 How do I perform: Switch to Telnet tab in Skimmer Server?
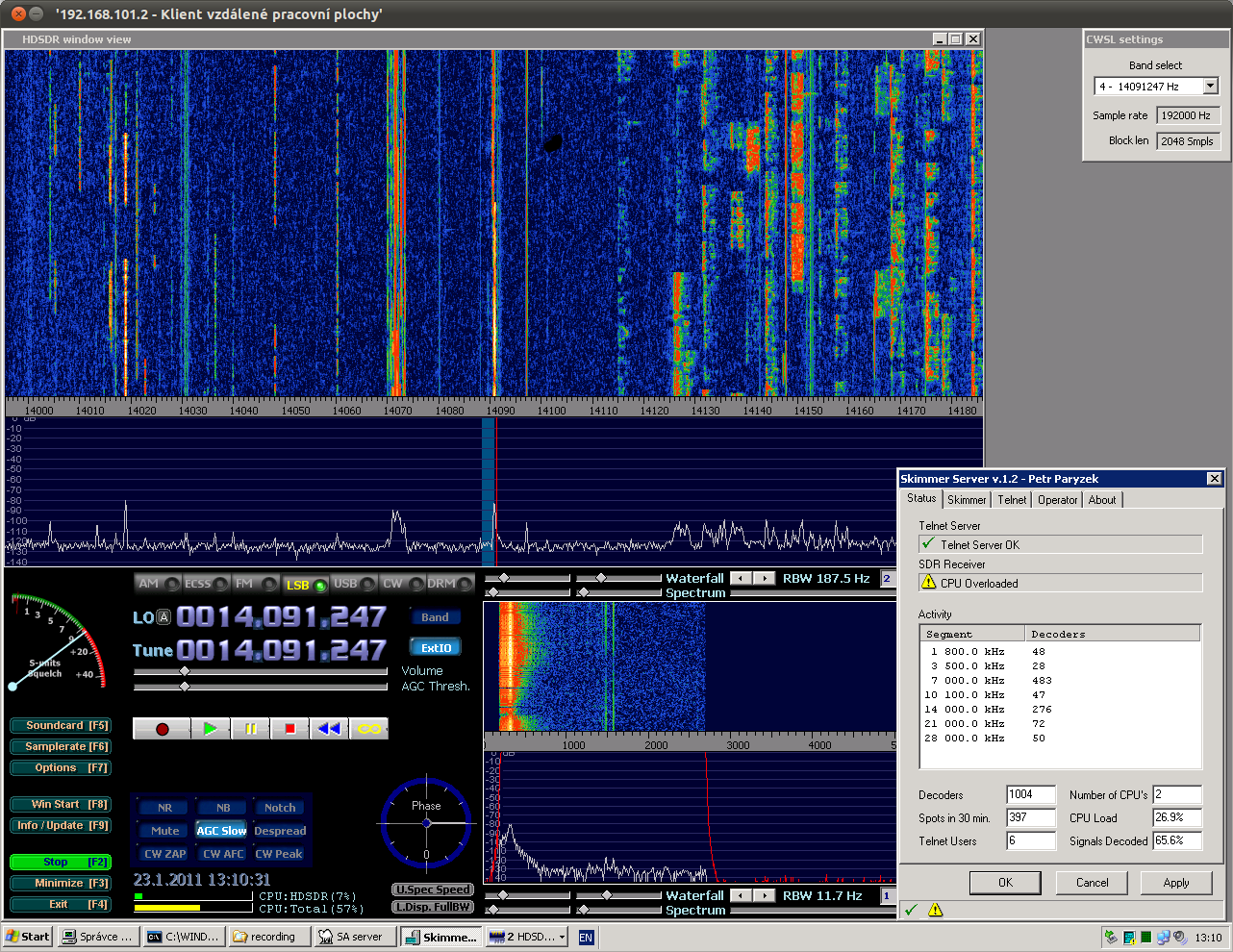(1012, 500)
